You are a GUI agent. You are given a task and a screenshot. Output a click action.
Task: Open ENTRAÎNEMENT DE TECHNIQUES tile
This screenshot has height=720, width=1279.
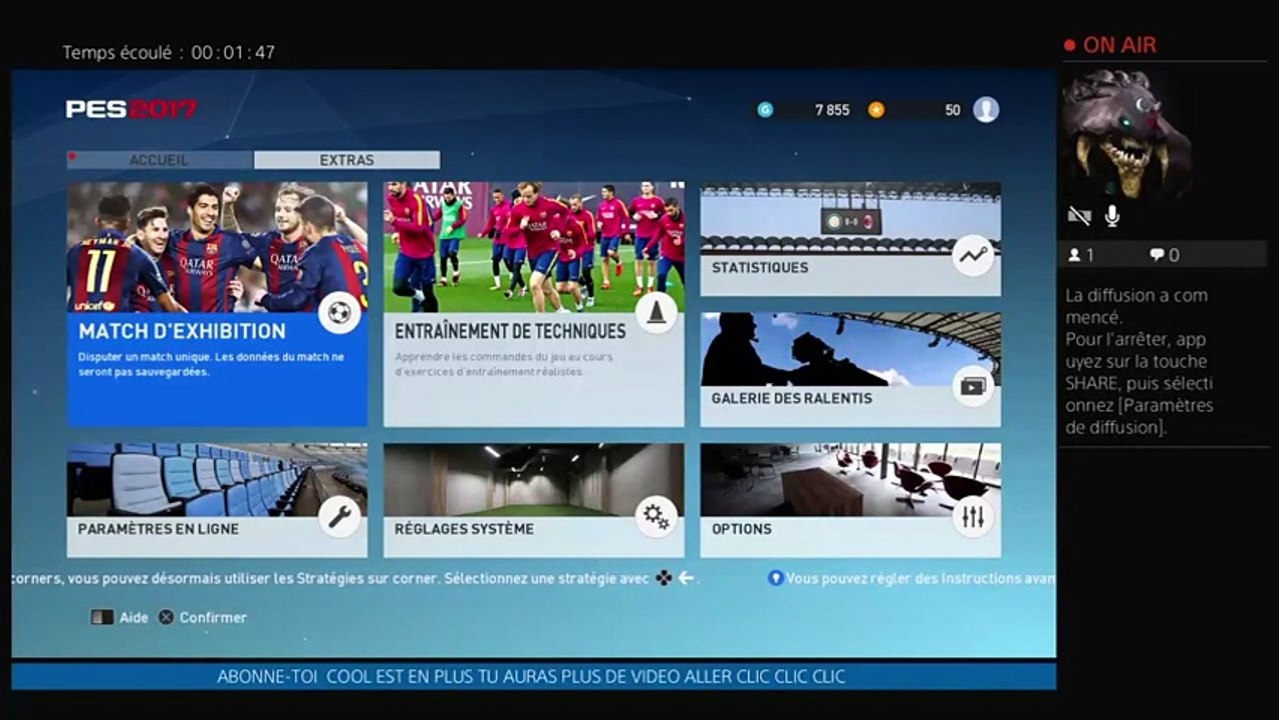click(x=534, y=304)
